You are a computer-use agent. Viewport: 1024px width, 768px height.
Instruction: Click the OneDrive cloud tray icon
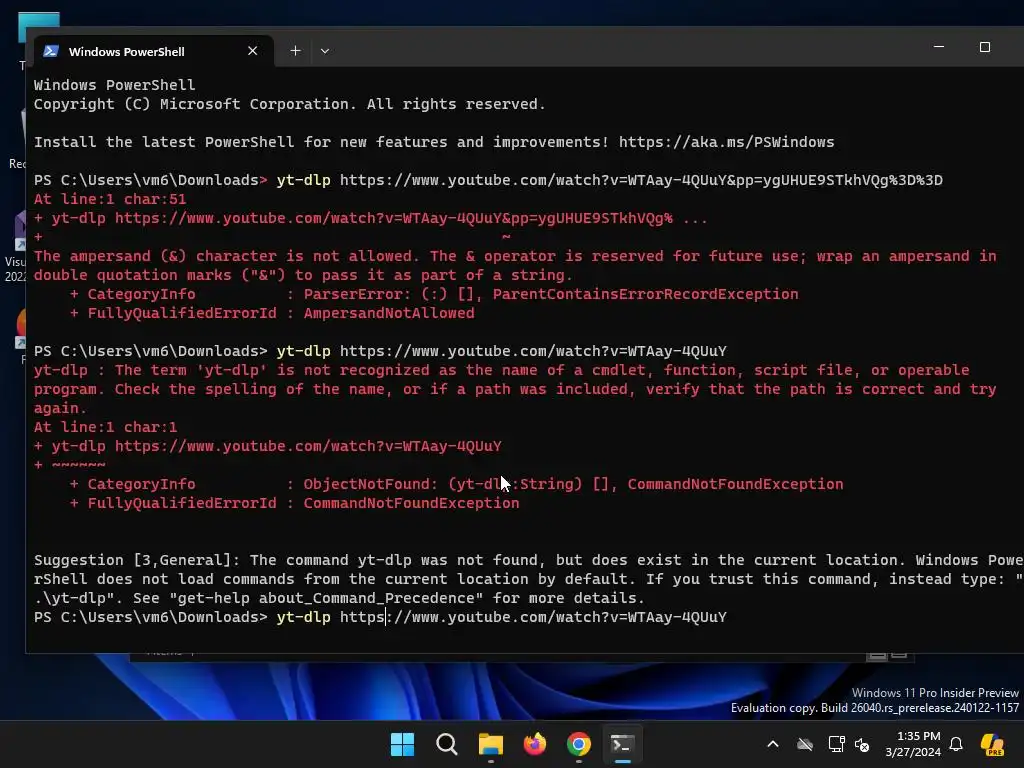coord(805,744)
